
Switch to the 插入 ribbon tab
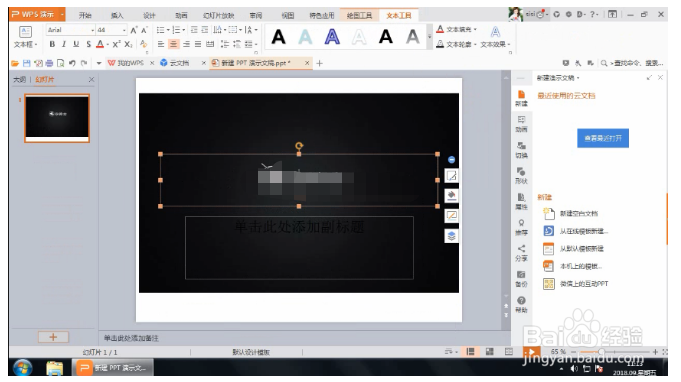(x=117, y=16)
